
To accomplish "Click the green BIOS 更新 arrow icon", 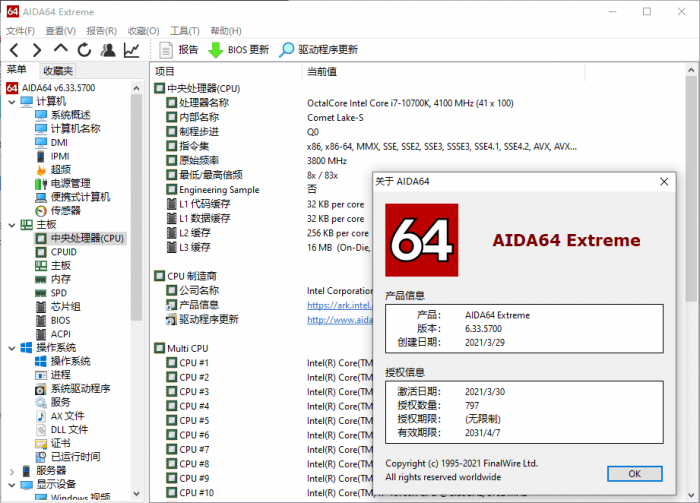I will (x=215, y=50).
